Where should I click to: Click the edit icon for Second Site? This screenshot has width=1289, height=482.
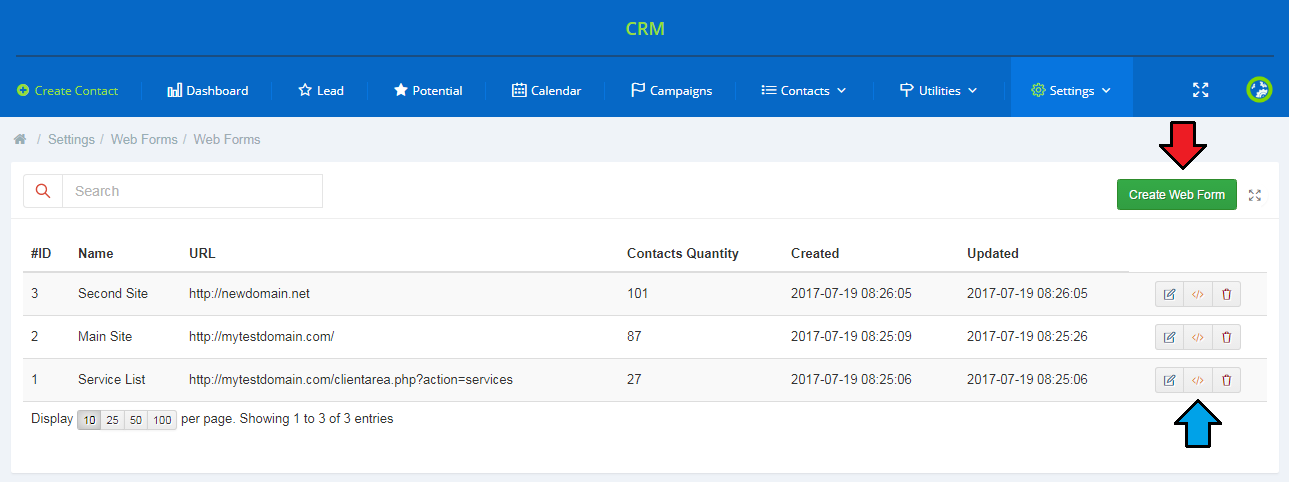click(1169, 294)
